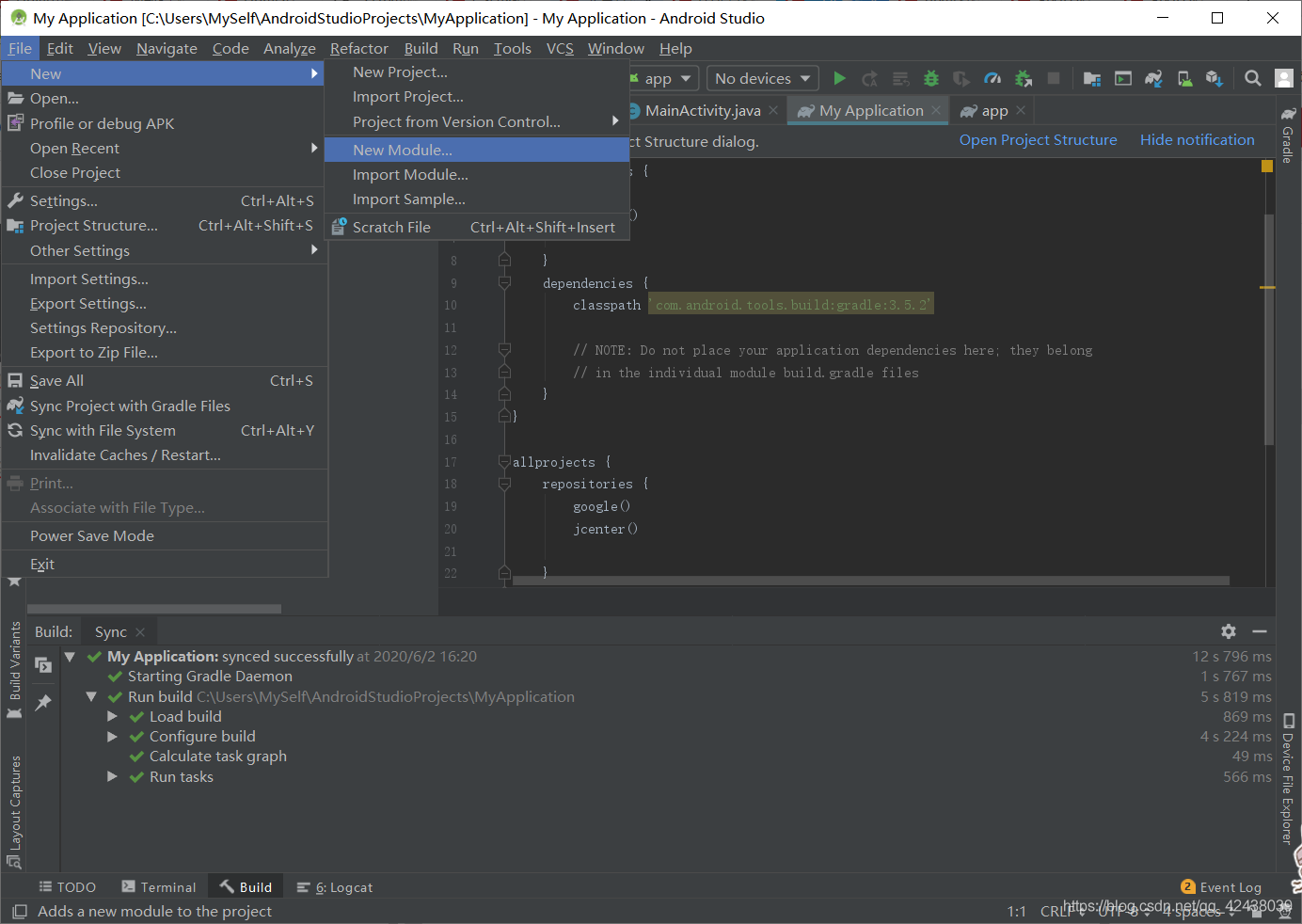Click the classpath gradle string in editor

click(791, 305)
